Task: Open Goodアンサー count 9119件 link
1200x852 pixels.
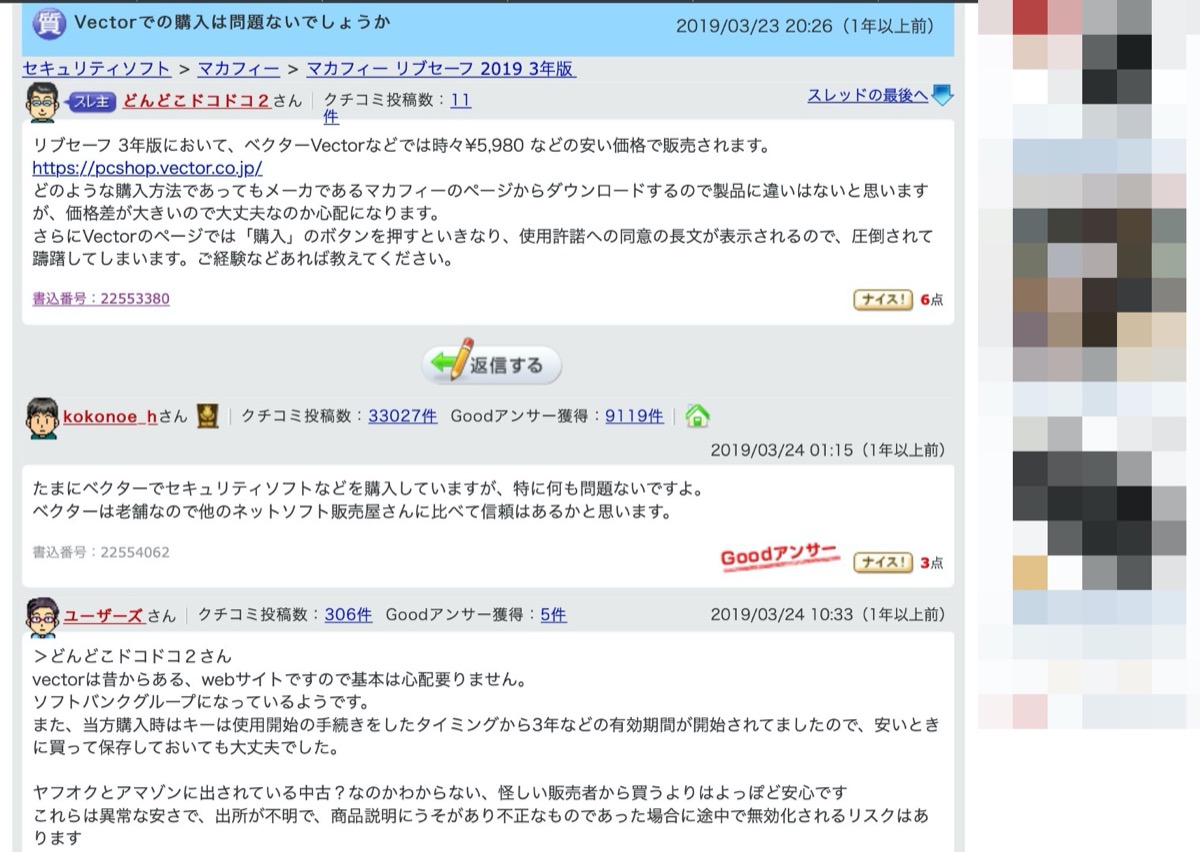Action: coord(634,416)
